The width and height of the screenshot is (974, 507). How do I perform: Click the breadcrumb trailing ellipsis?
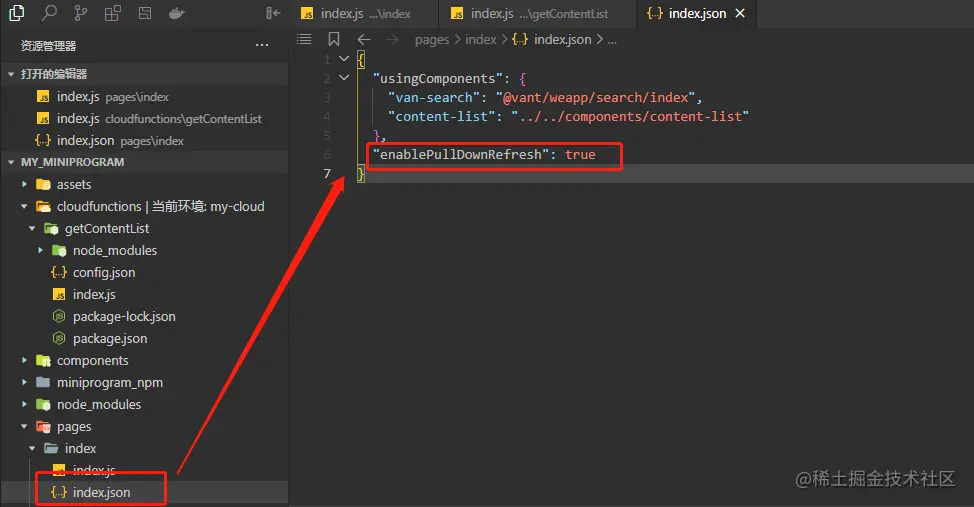coord(612,40)
